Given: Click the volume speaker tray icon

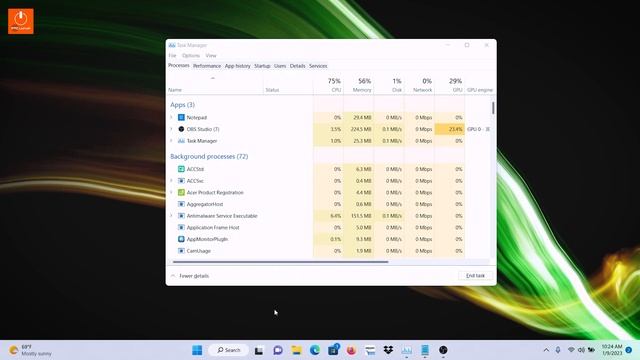Looking at the screenshot, I should coord(581,350).
